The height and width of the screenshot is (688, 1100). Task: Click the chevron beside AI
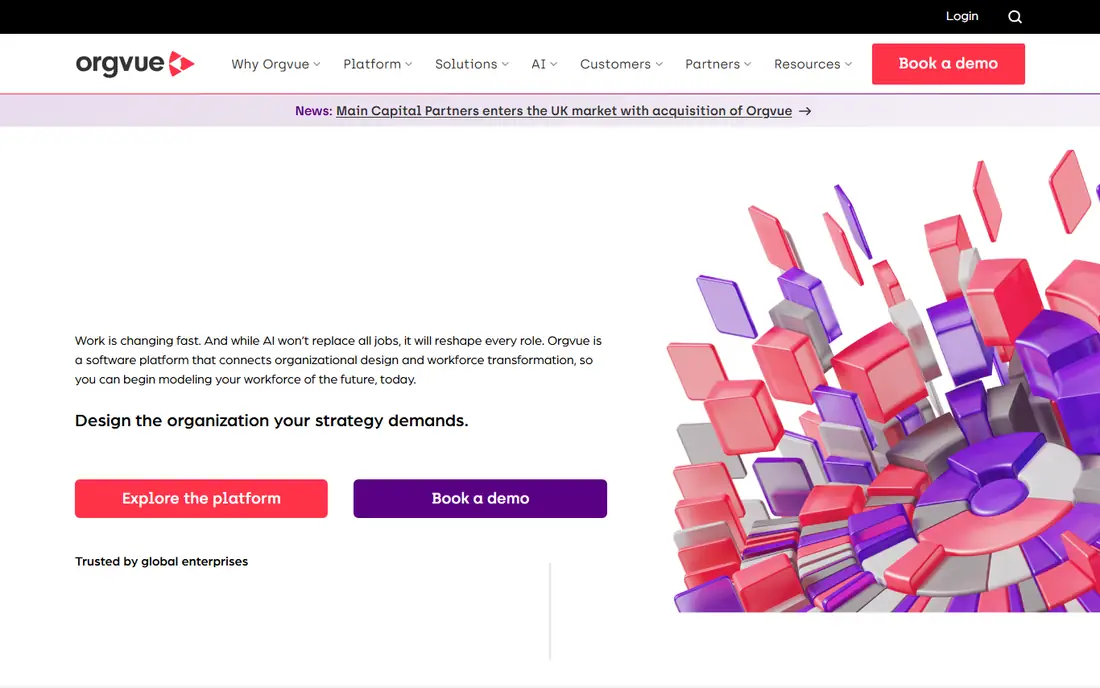coord(554,65)
